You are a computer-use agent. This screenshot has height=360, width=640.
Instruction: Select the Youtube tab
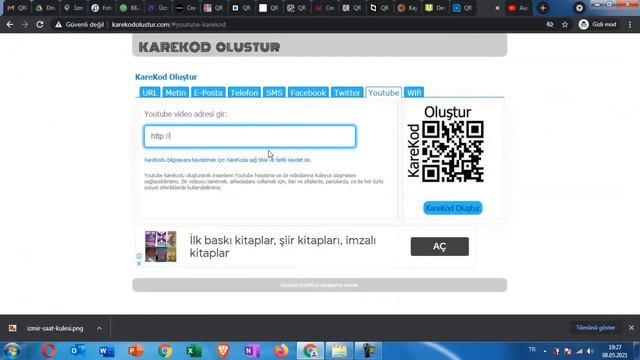point(384,93)
